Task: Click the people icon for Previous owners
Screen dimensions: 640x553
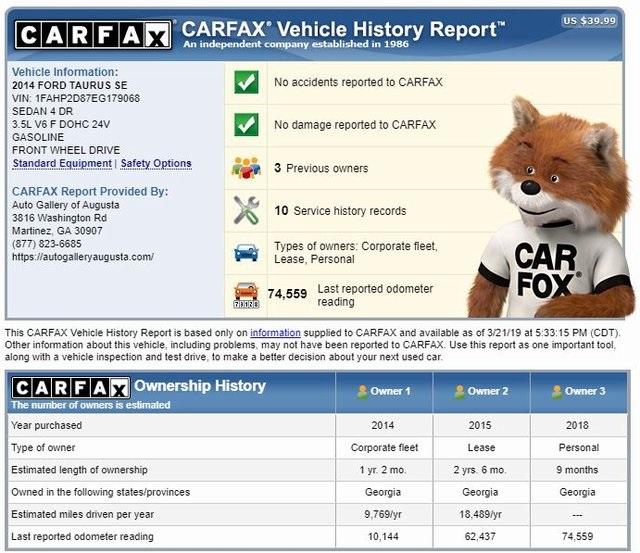Action: click(246, 168)
